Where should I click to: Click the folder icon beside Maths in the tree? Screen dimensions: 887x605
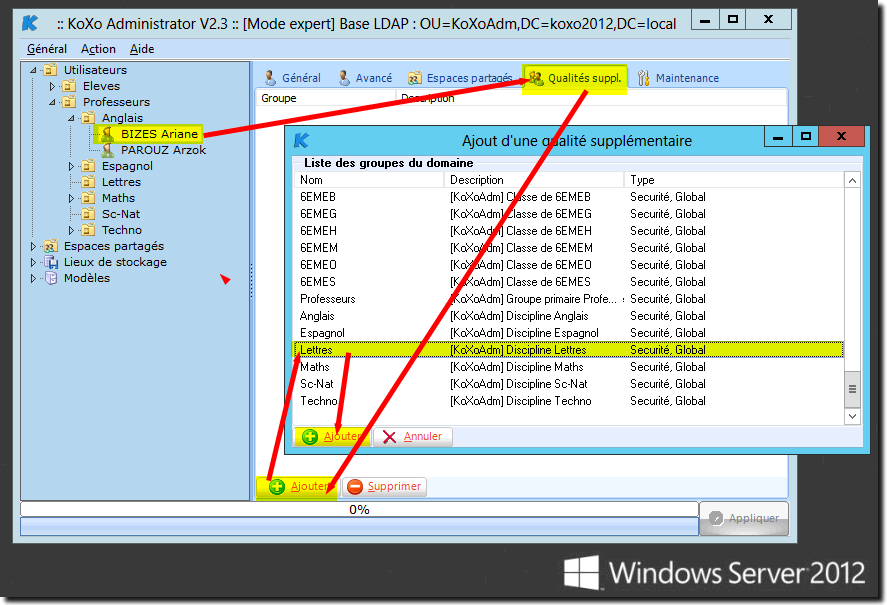pos(88,198)
